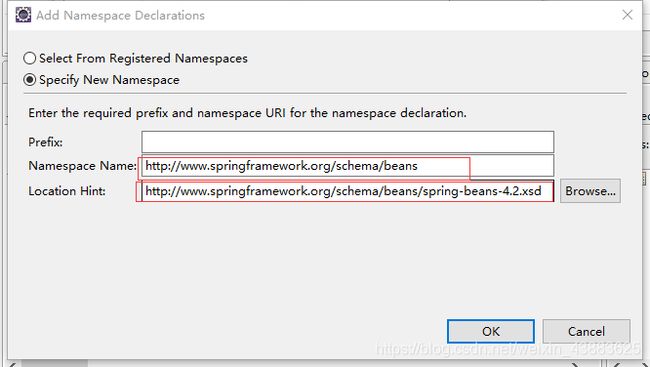This screenshot has width=650, height=367.
Task: Click the left scroll arrow at the bottom edge
Action: tap(12, 364)
